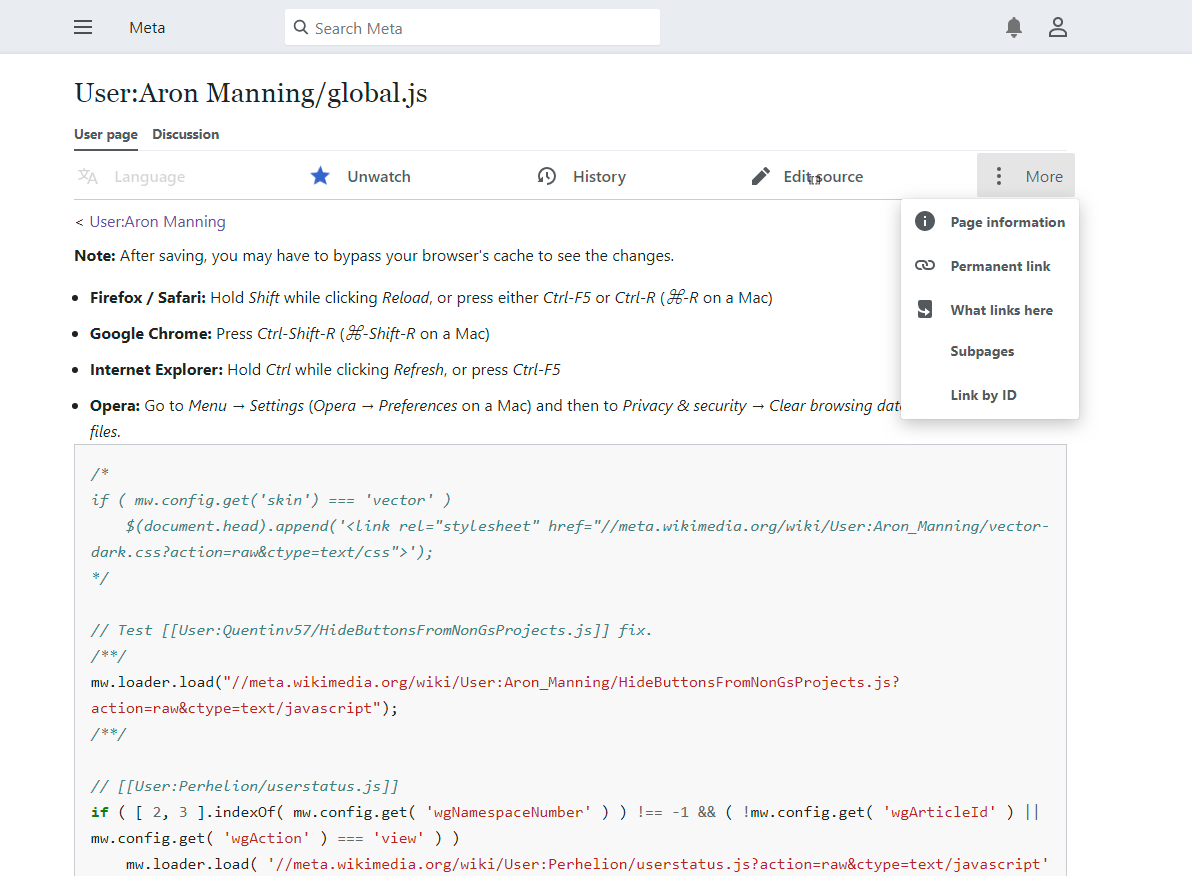
Task: Click the Language icon on the toolbar
Action: [x=87, y=176]
